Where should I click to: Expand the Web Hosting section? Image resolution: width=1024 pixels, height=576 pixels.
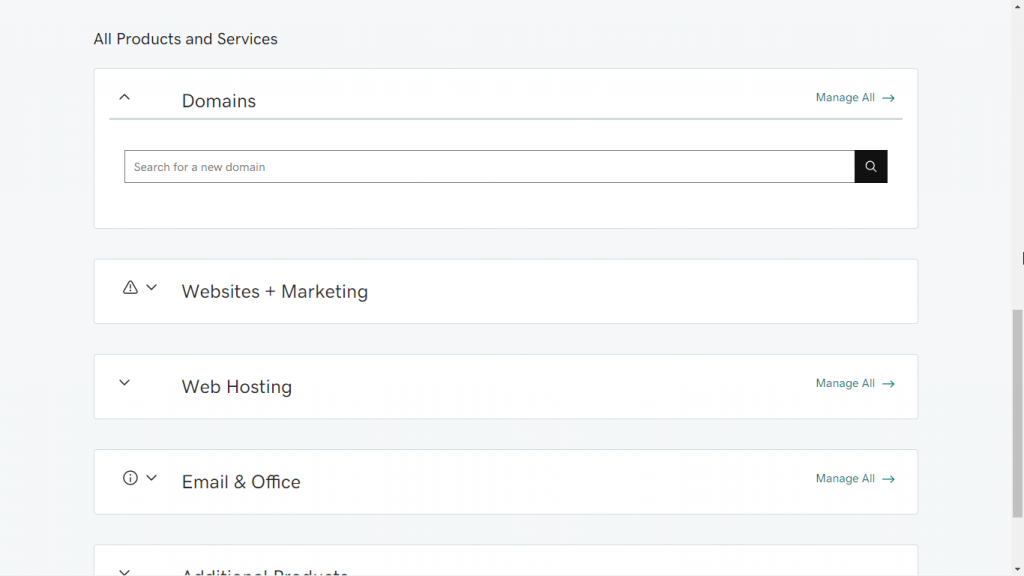124,382
